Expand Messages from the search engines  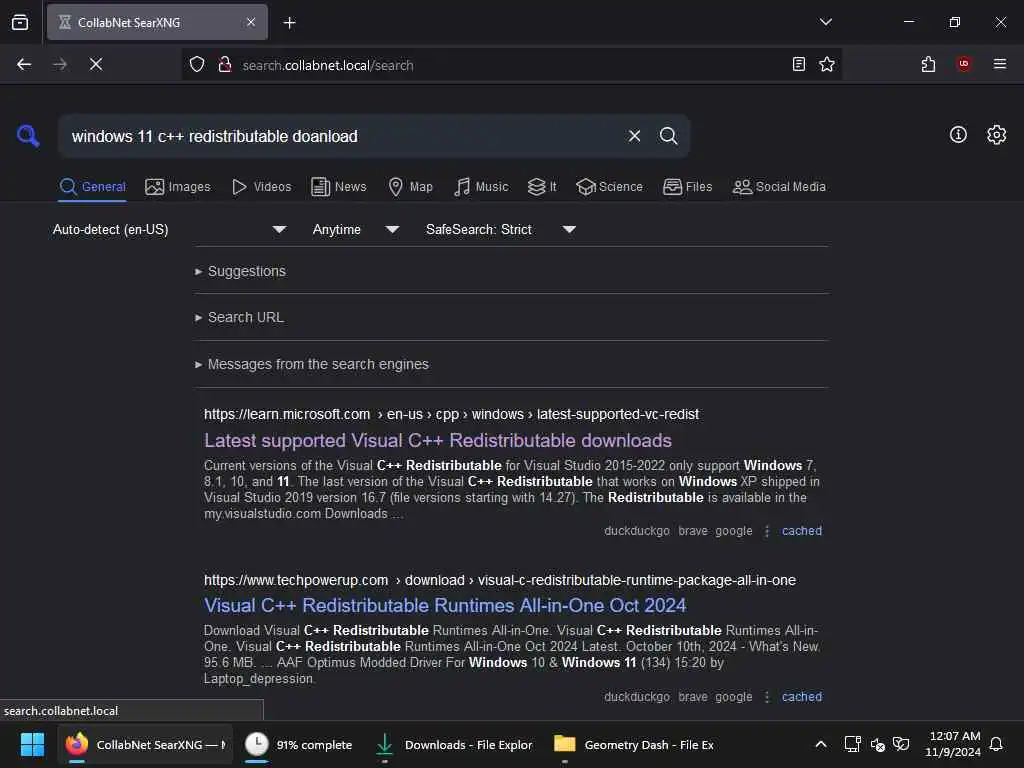(x=312, y=364)
